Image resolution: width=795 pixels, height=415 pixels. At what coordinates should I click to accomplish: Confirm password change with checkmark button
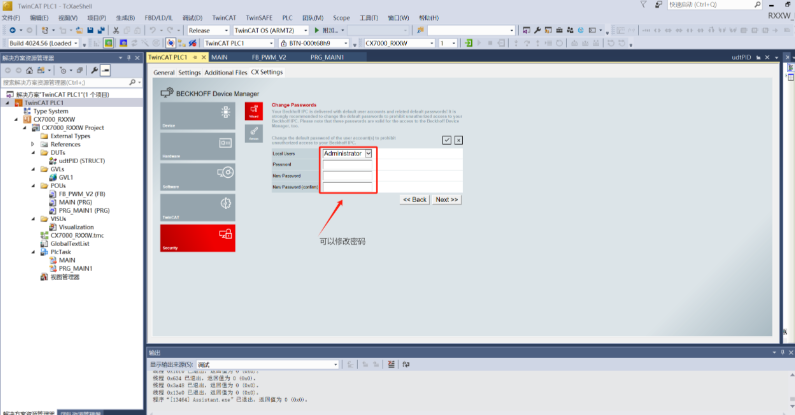[446, 140]
